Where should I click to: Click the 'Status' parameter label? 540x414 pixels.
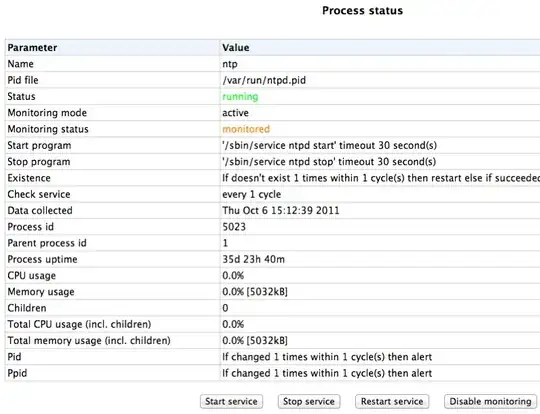pyautogui.click(x=21, y=96)
